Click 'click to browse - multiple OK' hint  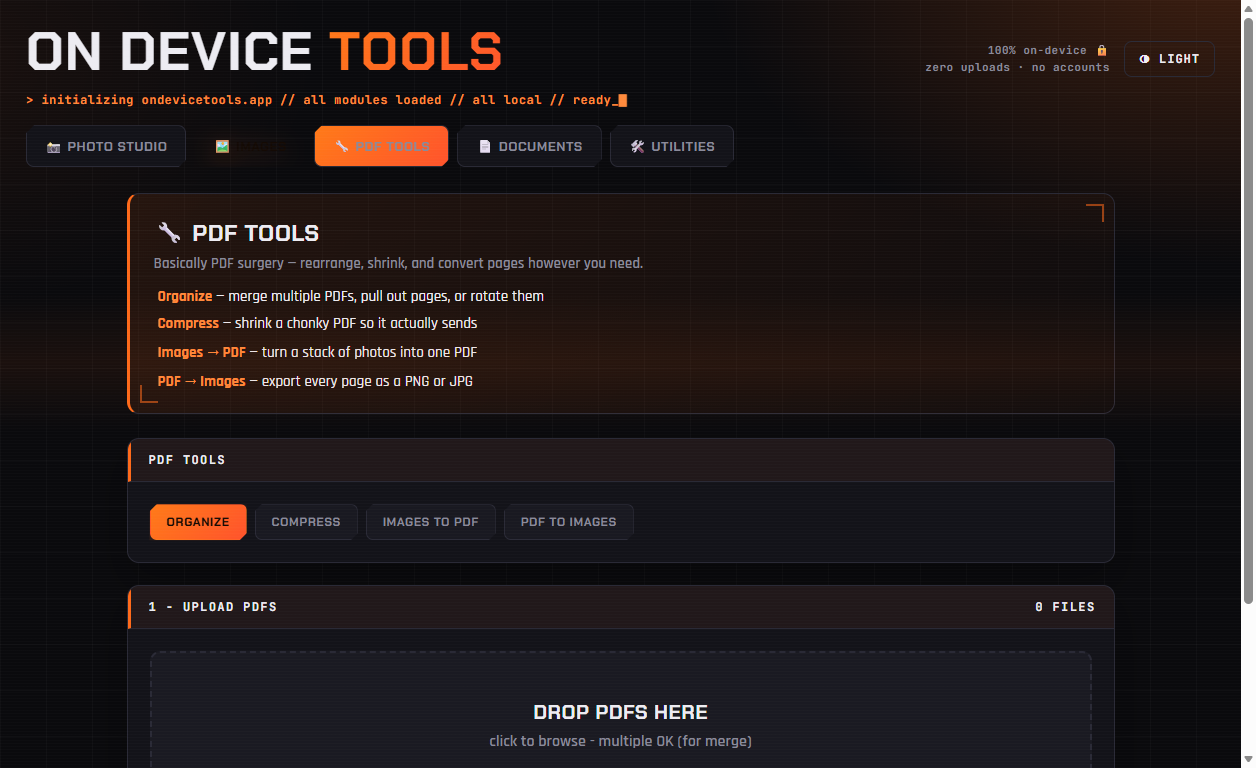(x=620, y=741)
